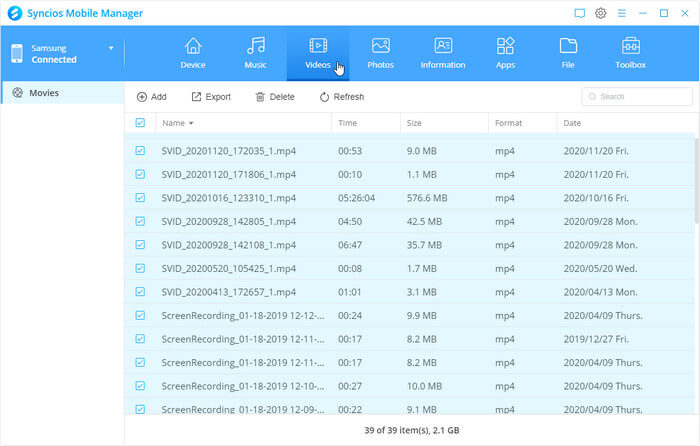Focus the Search input field

click(637, 96)
